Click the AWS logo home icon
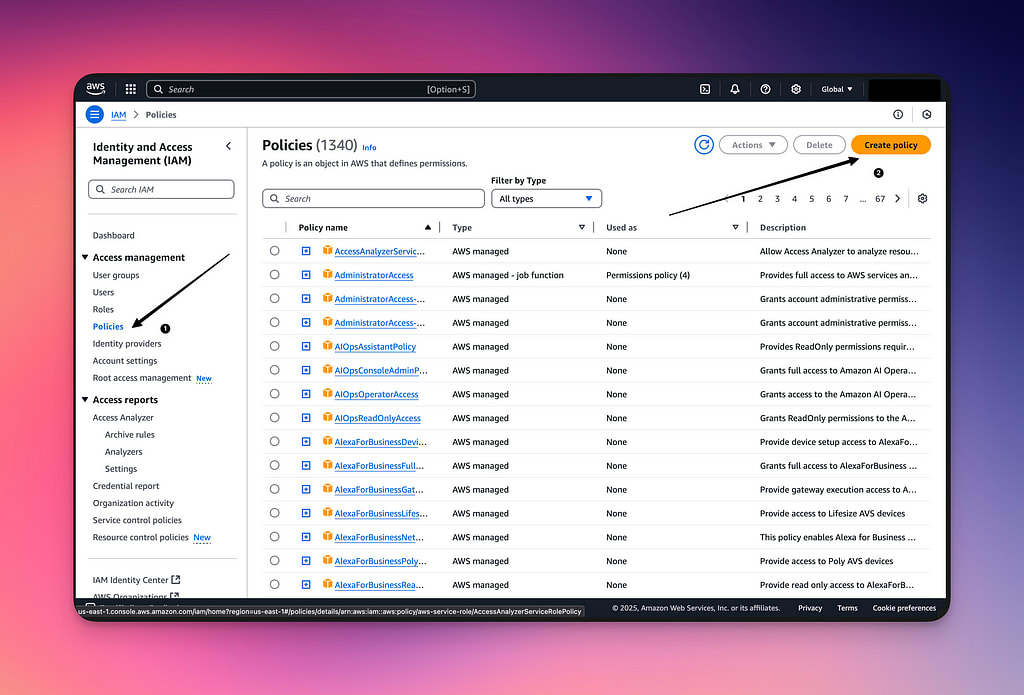The height and width of the screenshot is (695, 1024). point(95,88)
